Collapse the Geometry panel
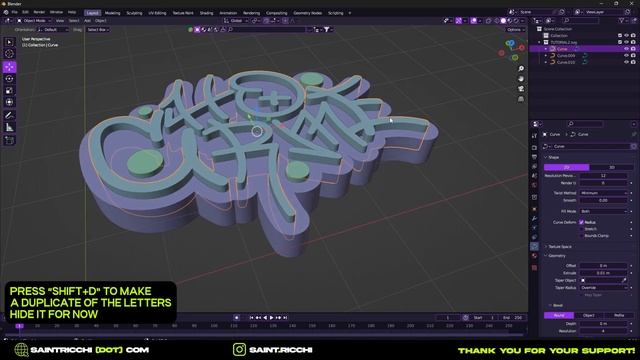640x360 pixels. 557,256
